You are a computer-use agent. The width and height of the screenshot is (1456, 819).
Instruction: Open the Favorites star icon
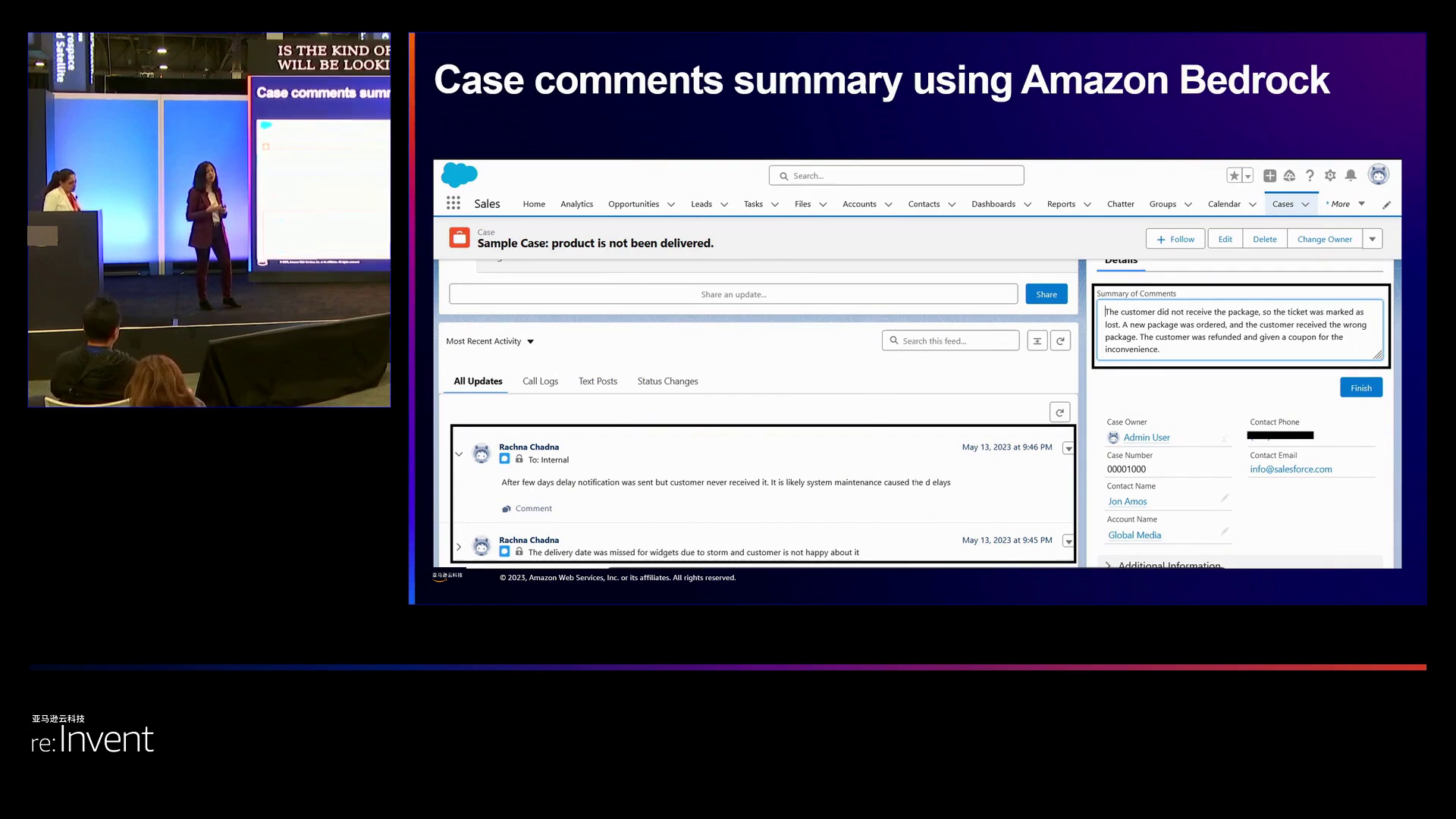tap(1235, 176)
